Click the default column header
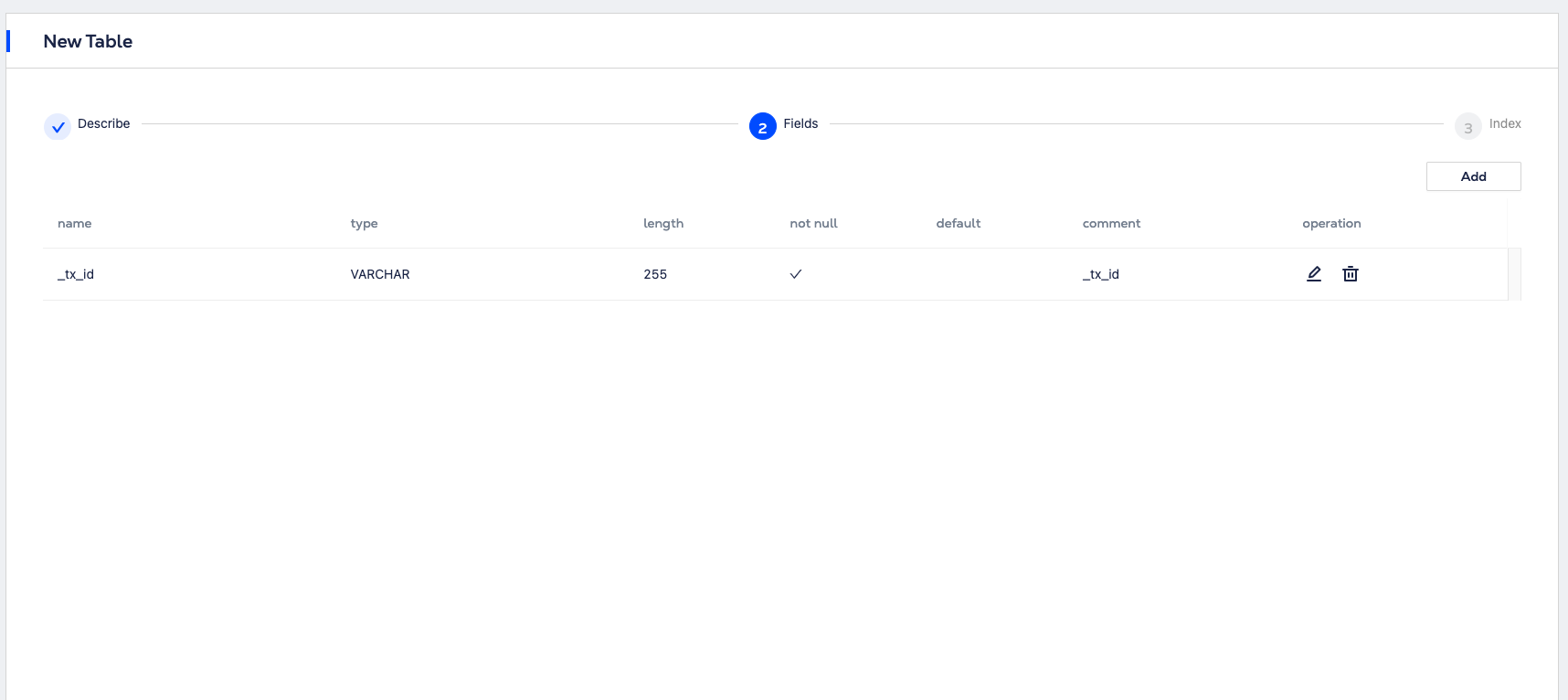The width and height of the screenshot is (1568, 700). 959,223
